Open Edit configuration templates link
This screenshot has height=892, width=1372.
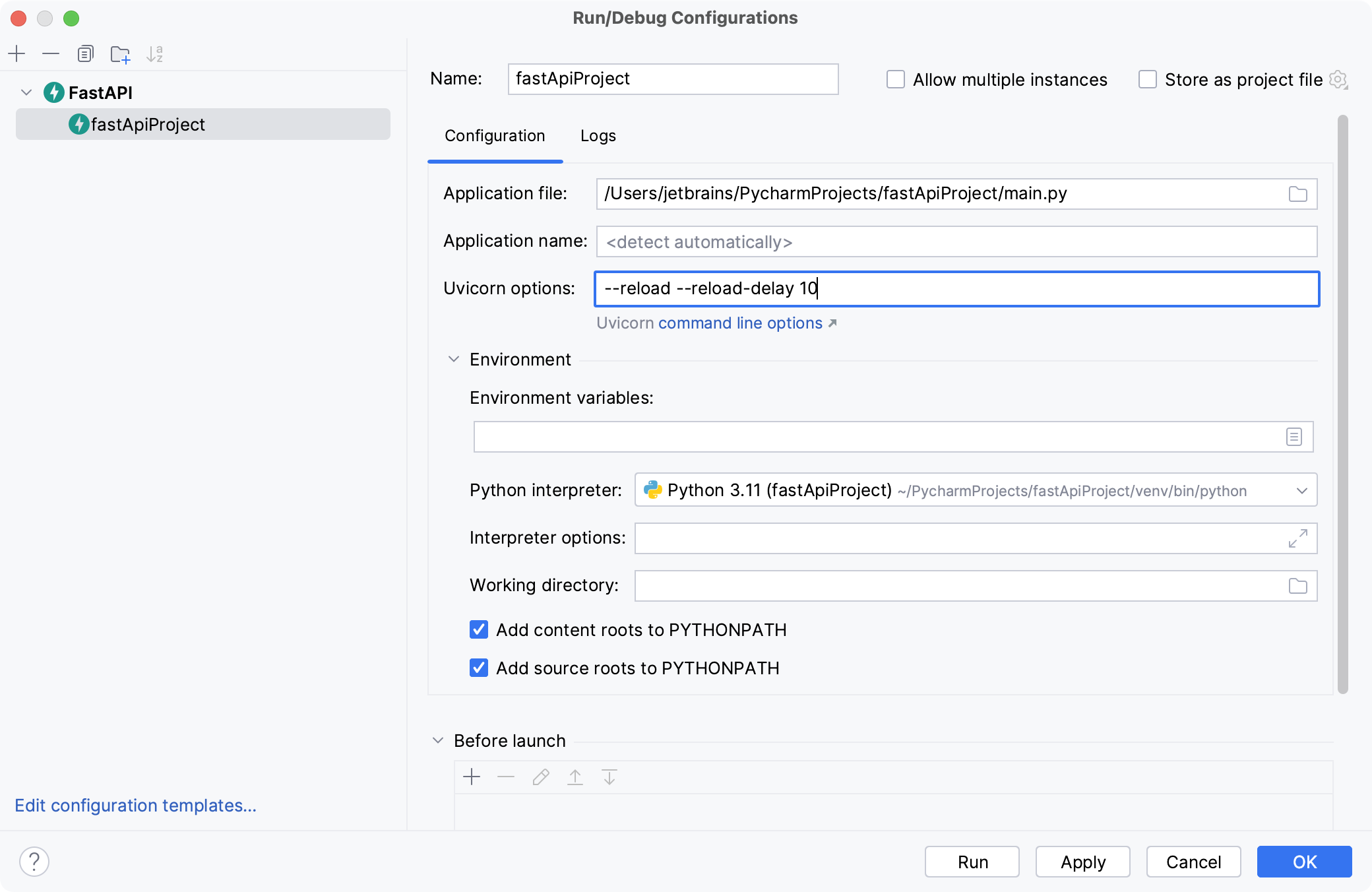pos(135,806)
